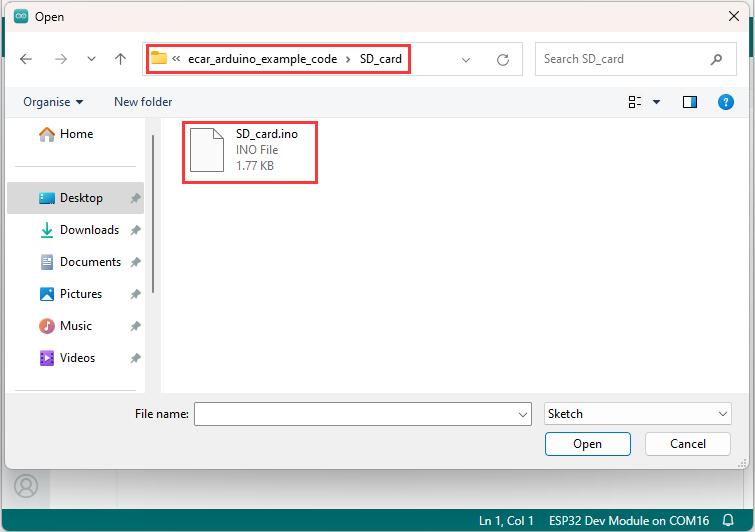This screenshot has width=755, height=532.
Task: Click the Cancel button
Action: pos(688,444)
